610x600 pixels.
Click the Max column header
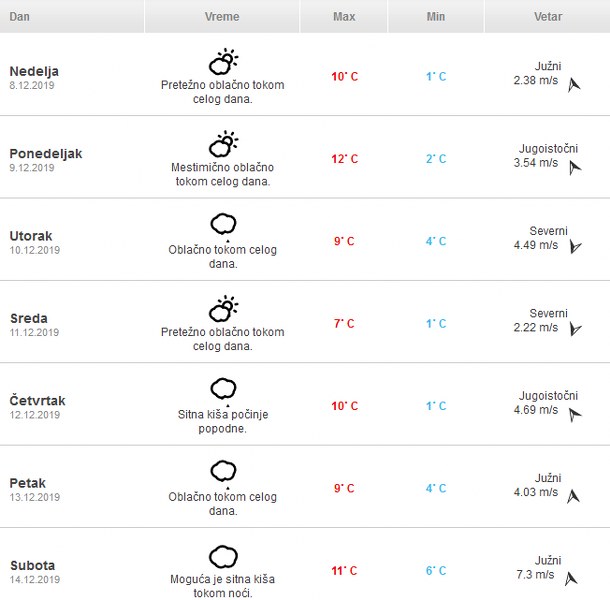(344, 17)
